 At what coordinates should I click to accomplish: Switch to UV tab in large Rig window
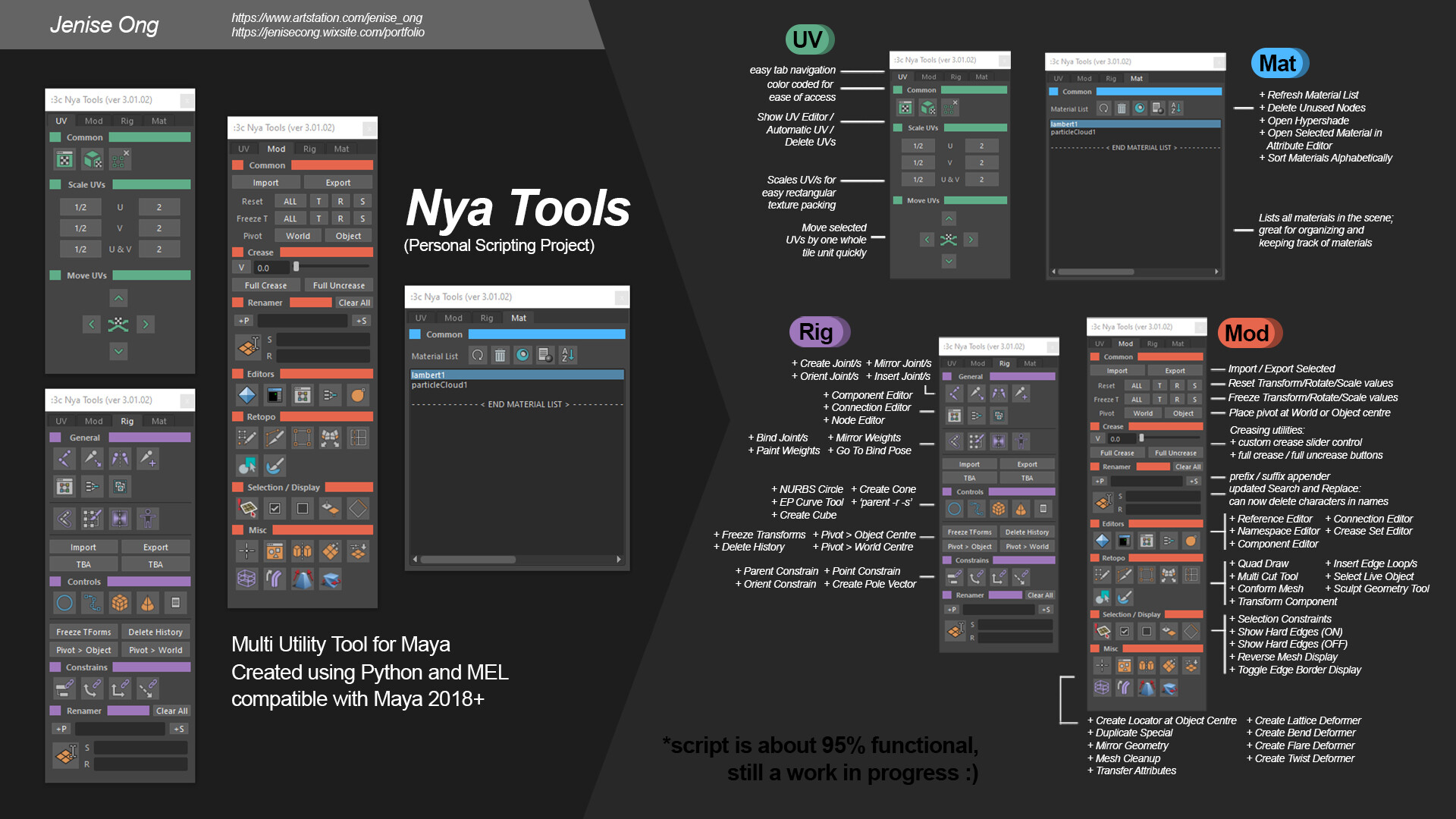point(61,421)
